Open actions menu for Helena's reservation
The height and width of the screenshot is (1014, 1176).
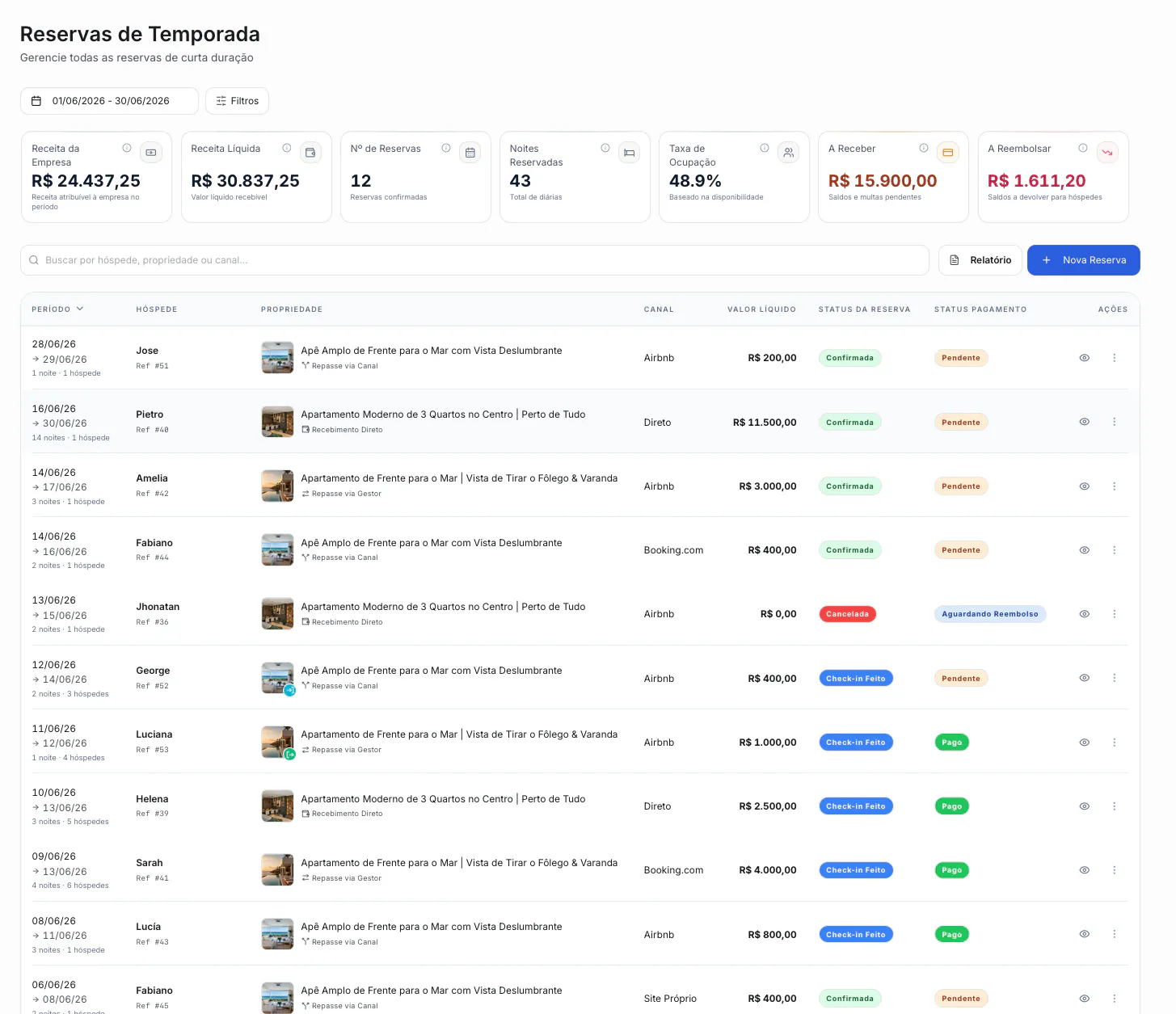point(1115,806)
